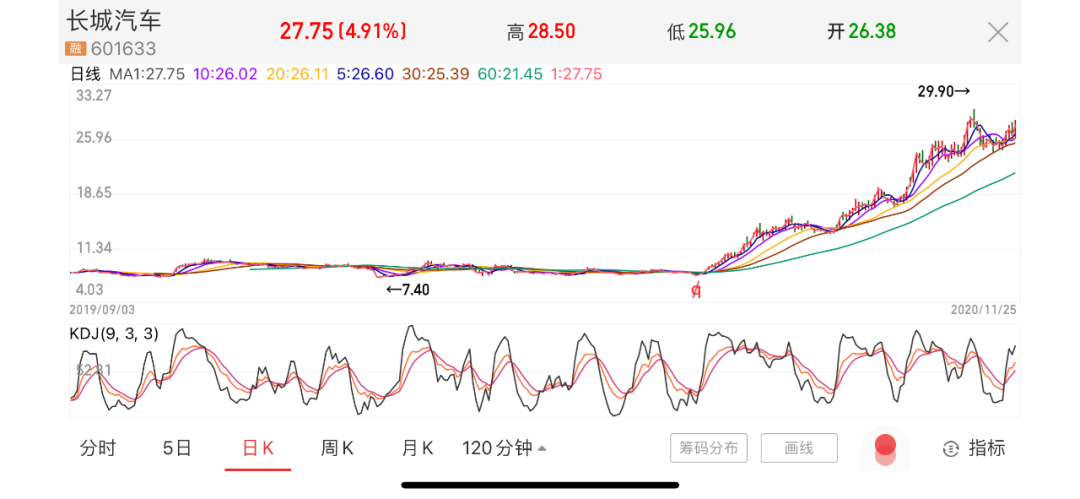
Task: Tap the iOS home indicator bar
Action: [540, 485]
